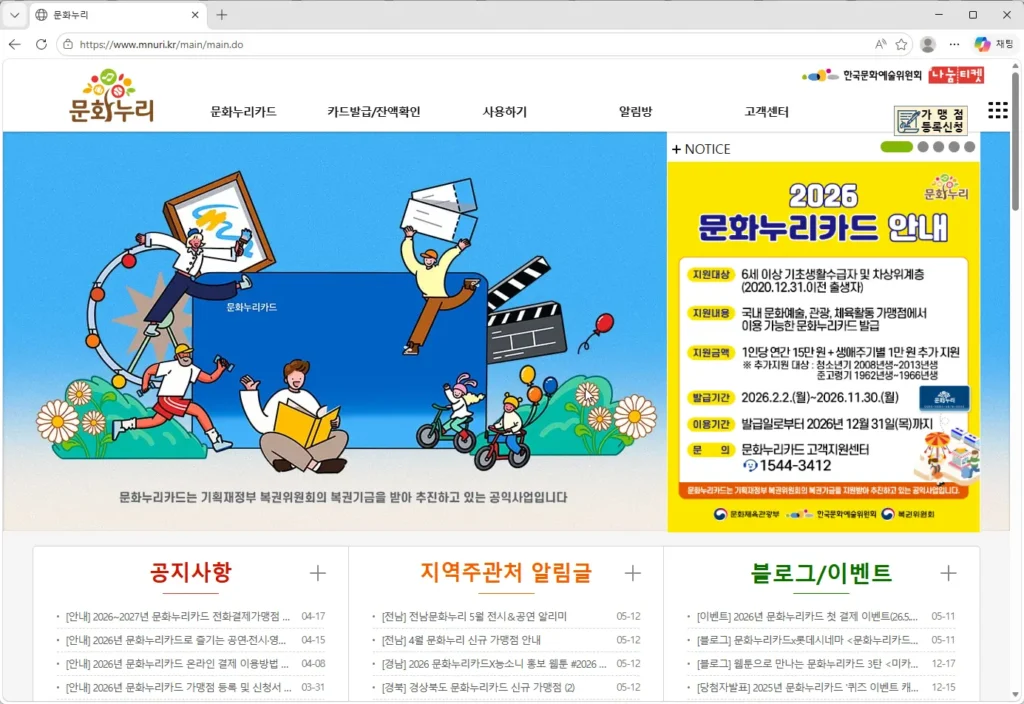
Task: Click the 문화누리 logo in the header
Action: pyautogui.click(x=111, y=95)
